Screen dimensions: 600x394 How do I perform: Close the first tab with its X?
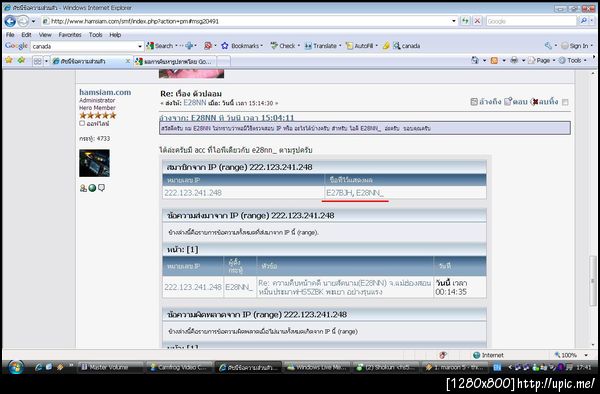(128, 61)
